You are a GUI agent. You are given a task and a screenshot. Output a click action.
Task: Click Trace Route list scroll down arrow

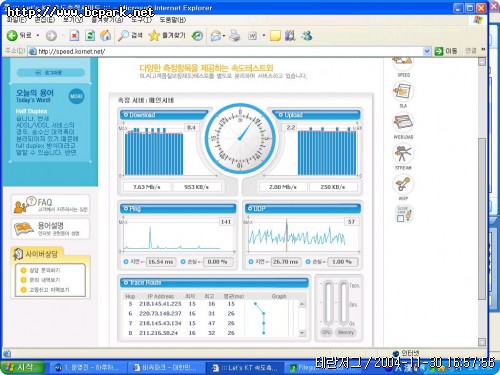(302, 333)
